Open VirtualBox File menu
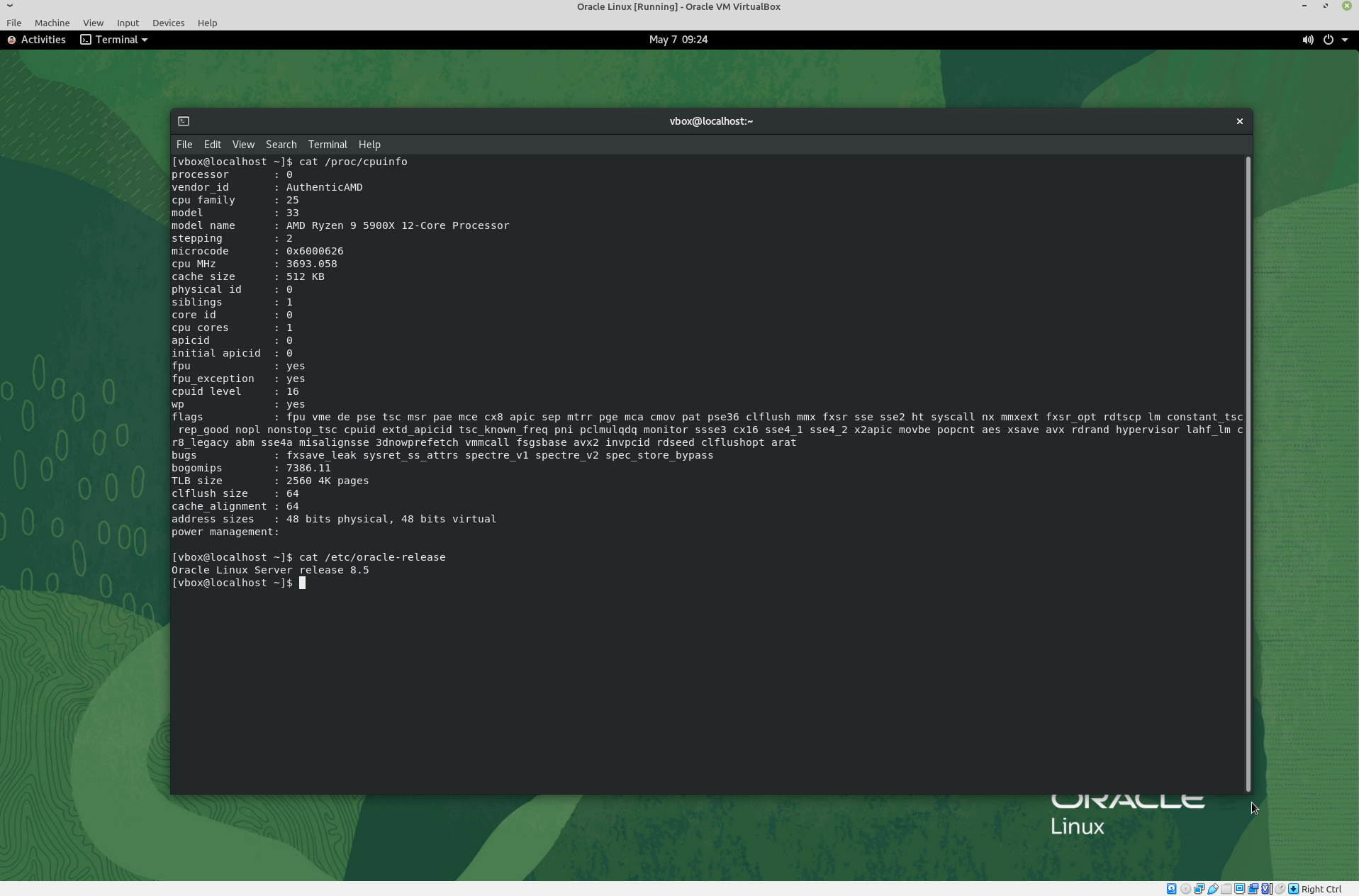Viewport: 1359px width, 896px height. [13, 23]
